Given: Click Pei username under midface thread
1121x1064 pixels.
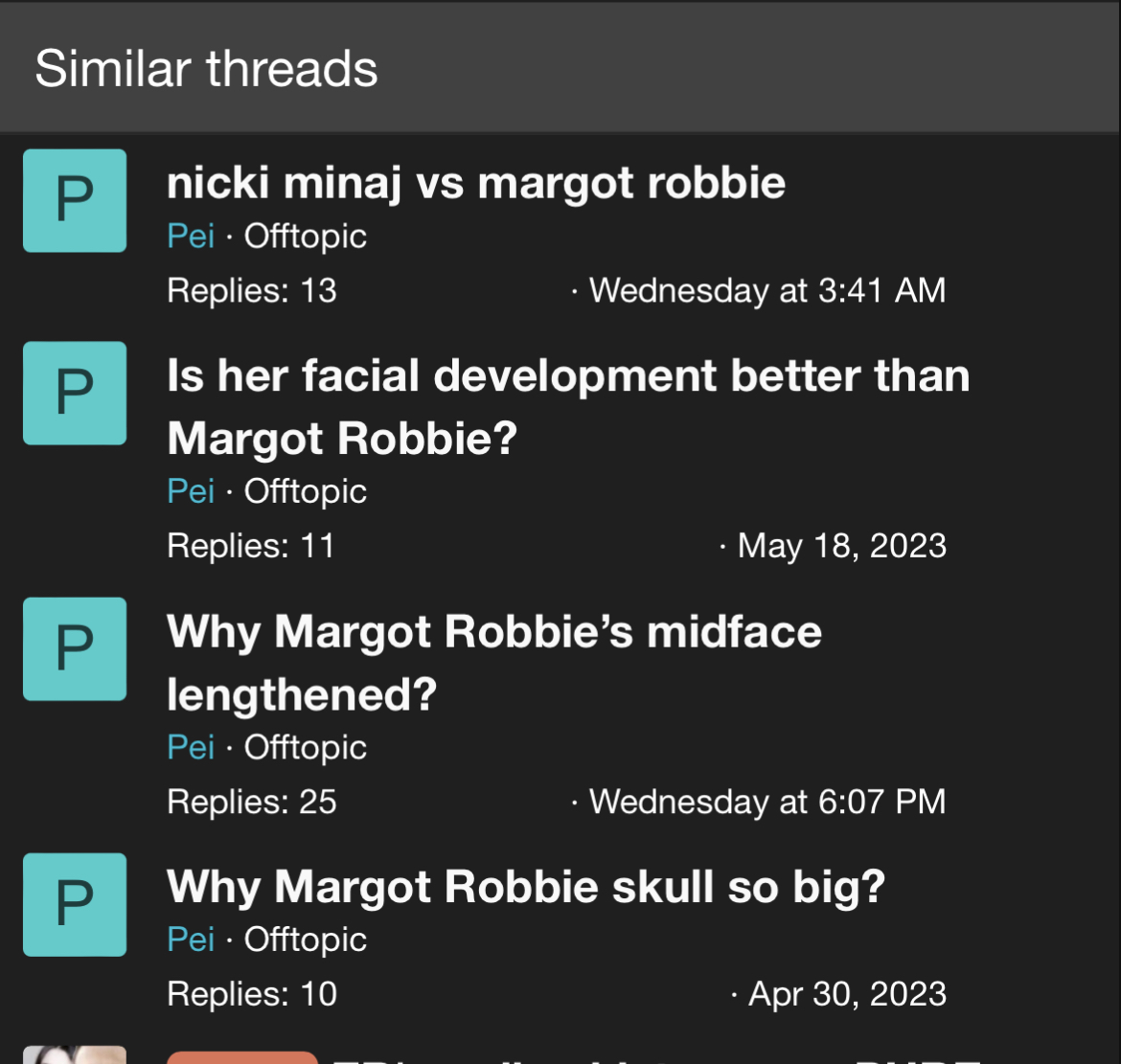Looking at the screenshot, I should 191,747.
